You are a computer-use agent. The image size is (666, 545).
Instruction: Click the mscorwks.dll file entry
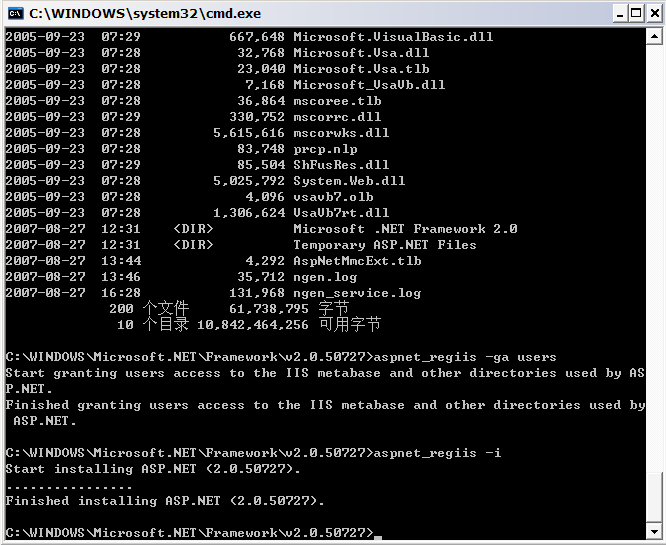(x=341, y=133)
